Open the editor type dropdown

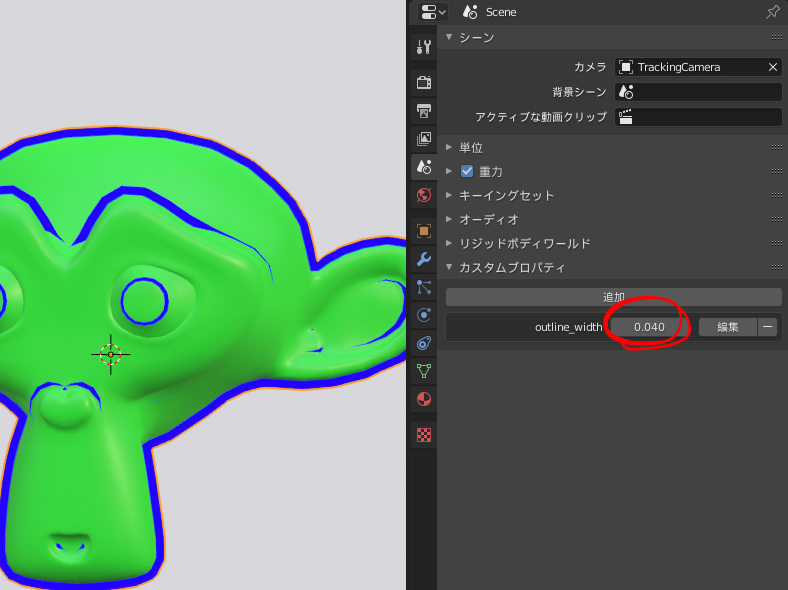click(x=433, y=12)
